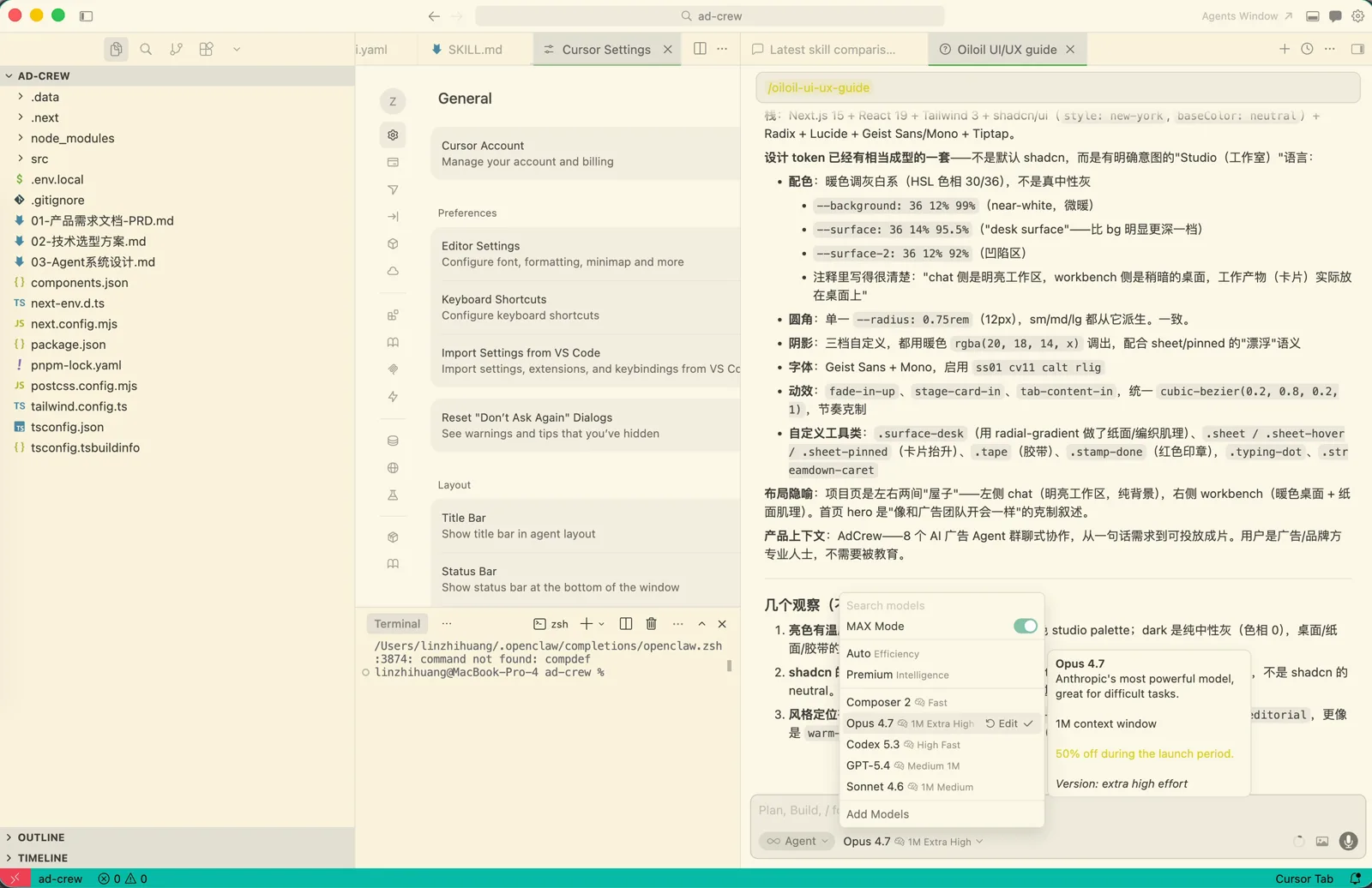
Task: Open Editor Settings row
Action: 587,254
